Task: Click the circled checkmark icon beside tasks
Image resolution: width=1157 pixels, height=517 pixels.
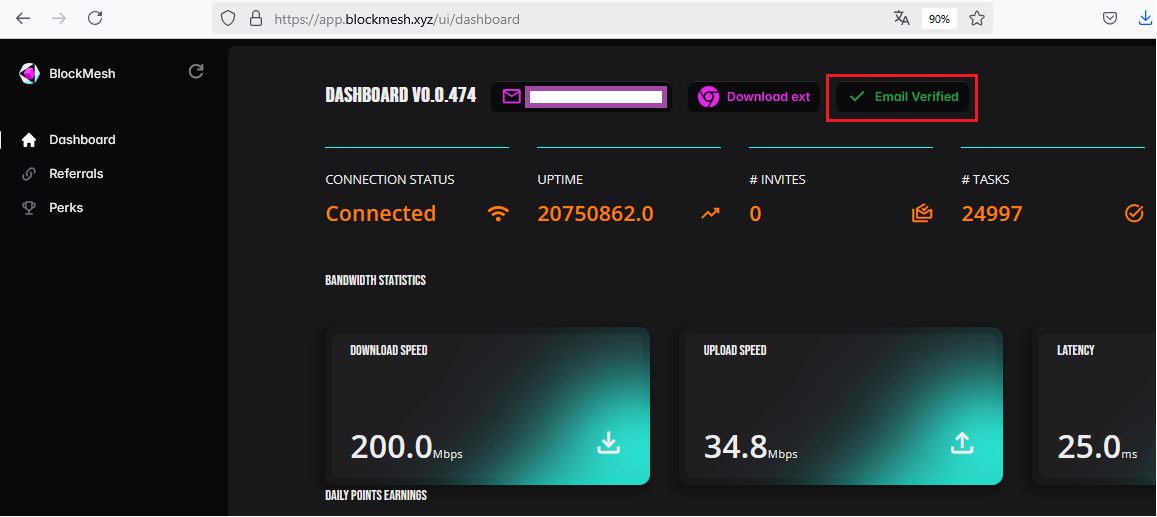Action: (x=1133, y=213)
